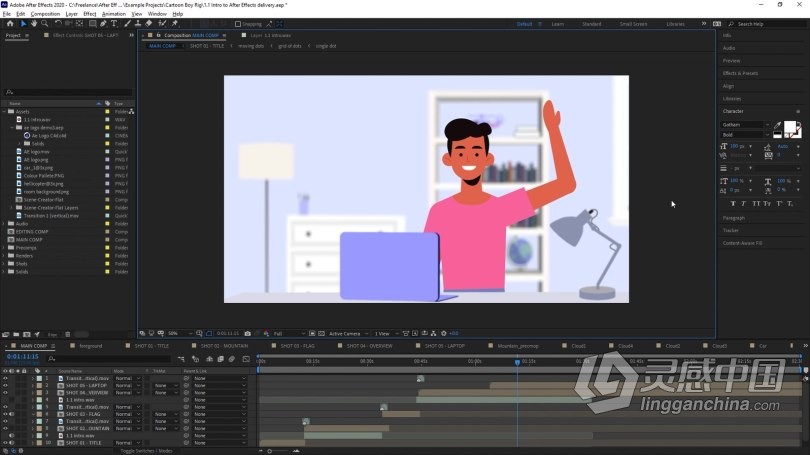This screenshot has width=810, height=455.
Task: Click new folder icon in Project panel
Action: pos(16,335)
